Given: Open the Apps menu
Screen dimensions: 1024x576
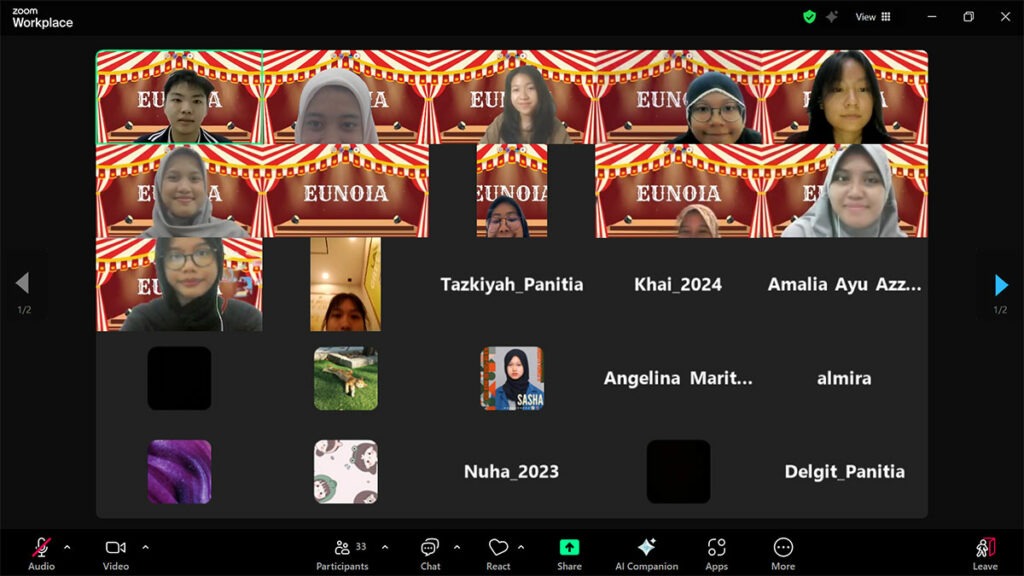Looking at the screenshot, I should 716,551.
